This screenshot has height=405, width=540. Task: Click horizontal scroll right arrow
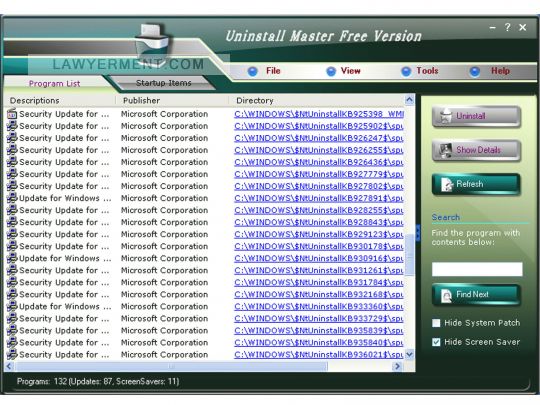[397, 366]
